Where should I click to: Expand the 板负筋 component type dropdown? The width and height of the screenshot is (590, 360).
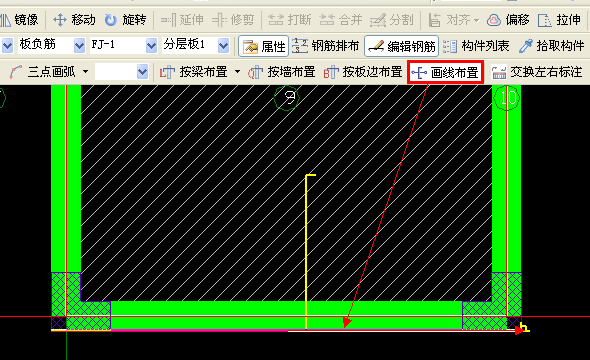coord(79,46)
